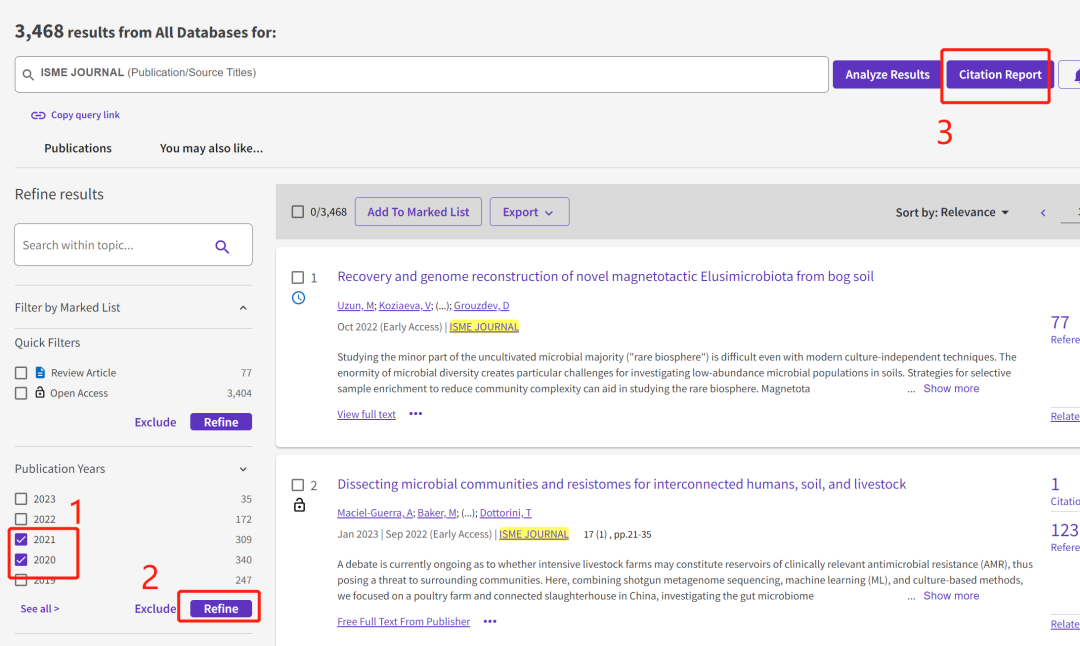Check the select-all 0/3,468 checkbox
The height and width of the screenshot is (646, 1080).
[298, 211]
